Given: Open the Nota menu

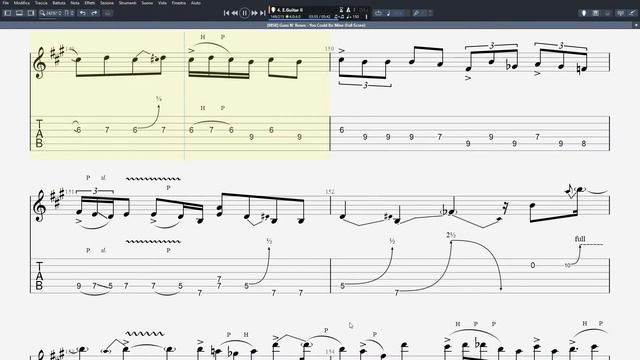Looking at the screenshot, I should pyautogui.click(x=75, y=3).
